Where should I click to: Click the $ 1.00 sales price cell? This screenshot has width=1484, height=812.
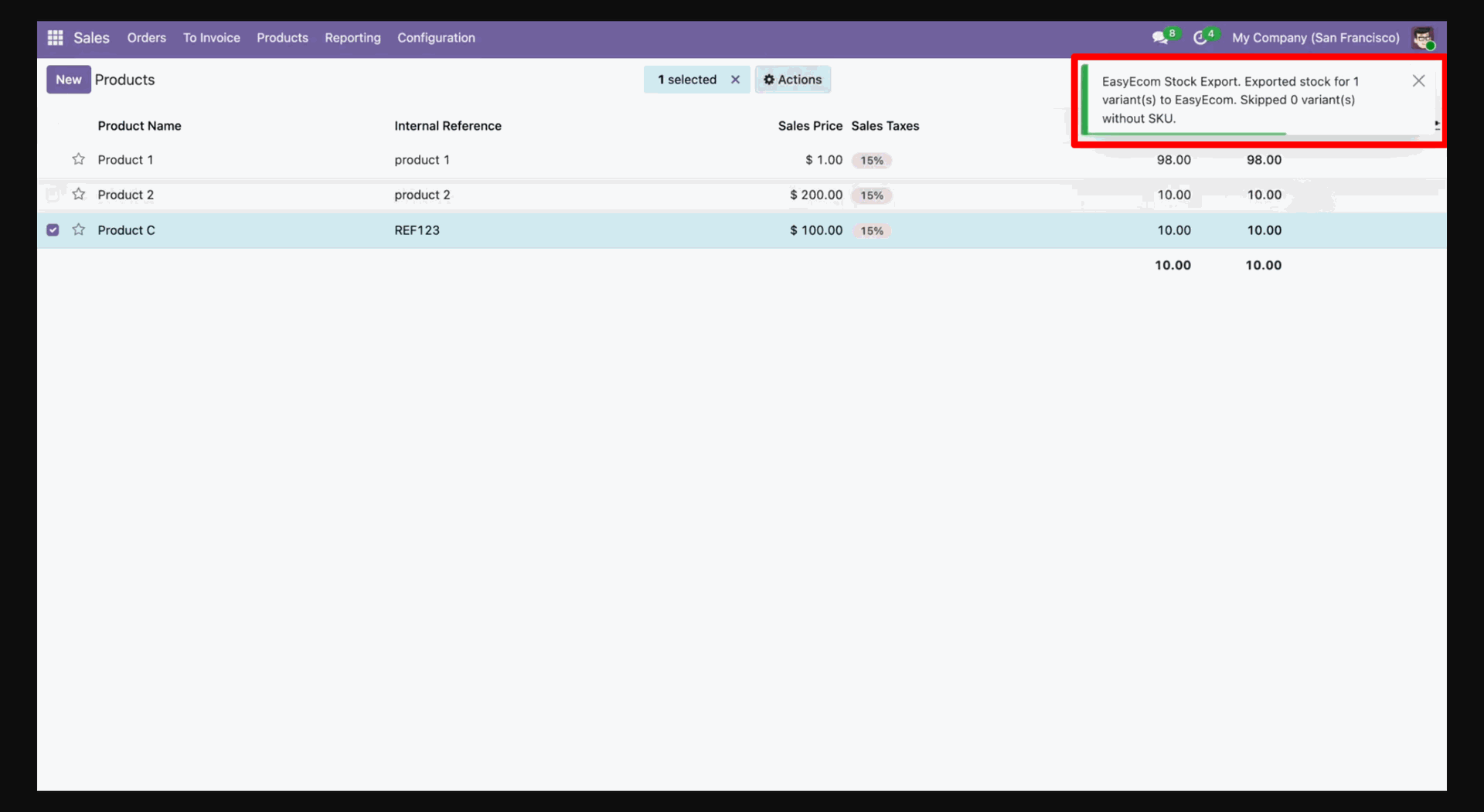tap(823, 160)
